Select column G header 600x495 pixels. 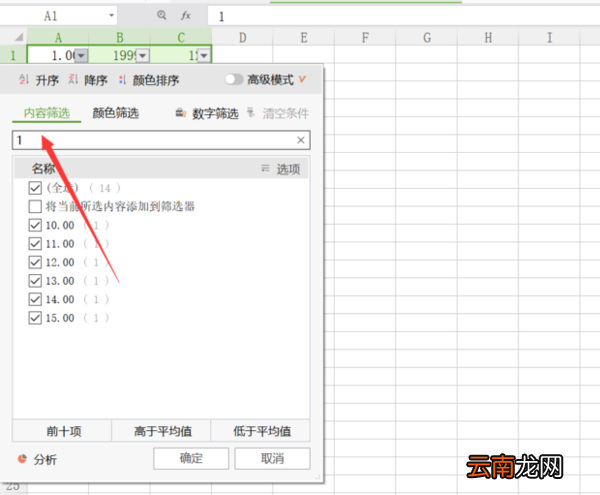(427, 37)
